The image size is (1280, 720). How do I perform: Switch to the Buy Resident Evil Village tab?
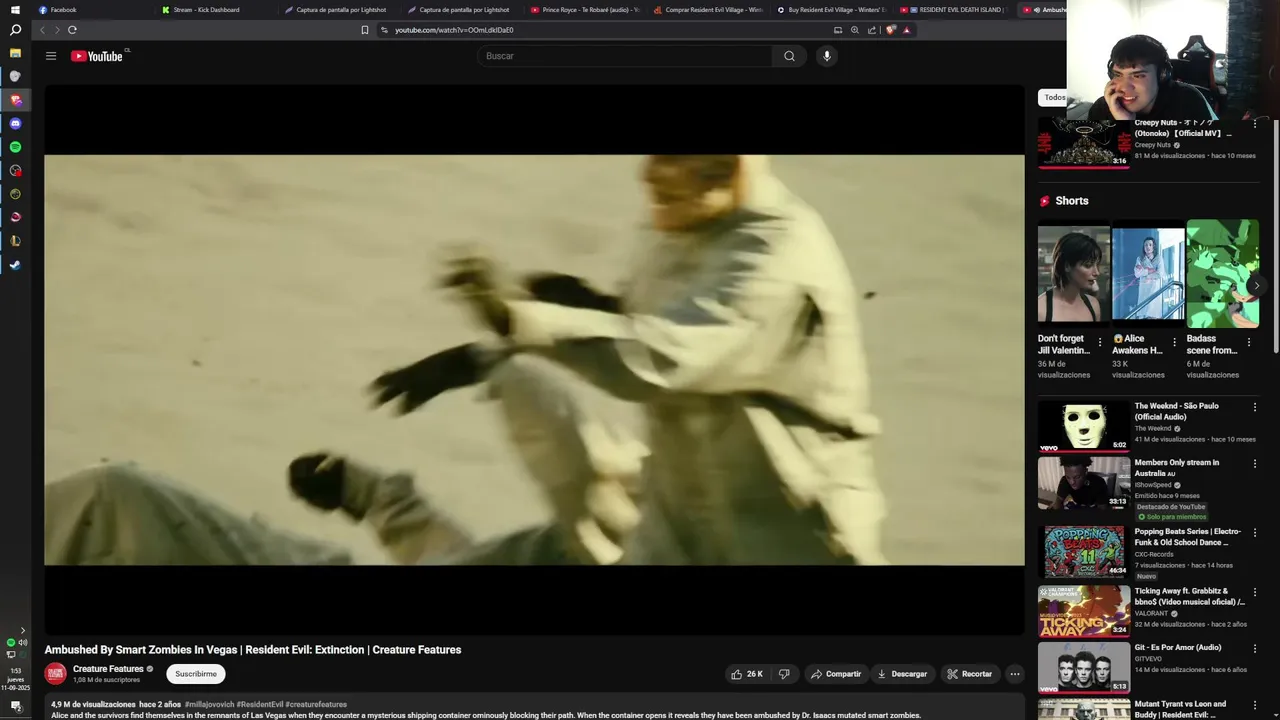[x=831, y=9]
